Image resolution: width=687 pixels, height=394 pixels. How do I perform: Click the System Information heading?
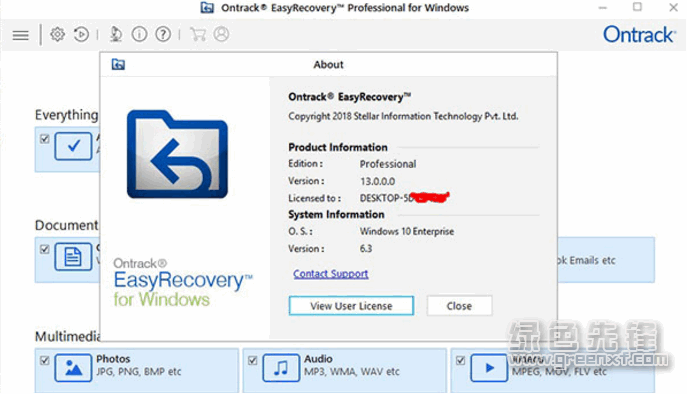coord(336,214)
